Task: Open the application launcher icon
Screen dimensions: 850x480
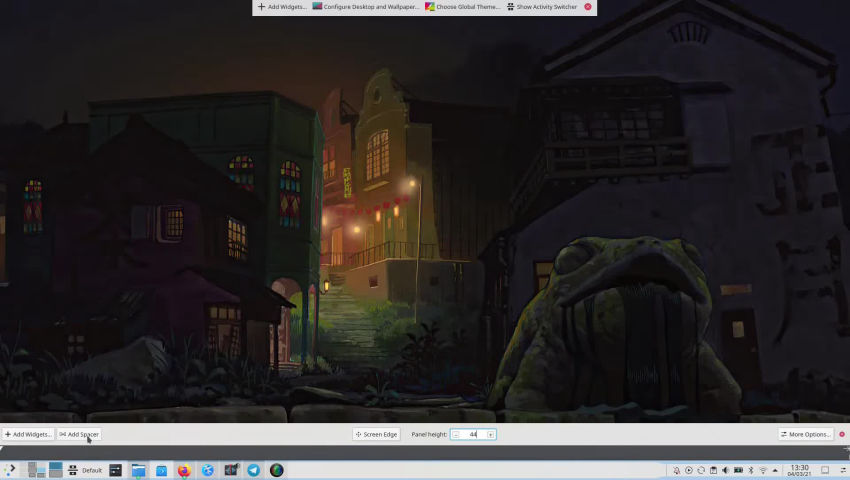Action: tap(10, 470)
